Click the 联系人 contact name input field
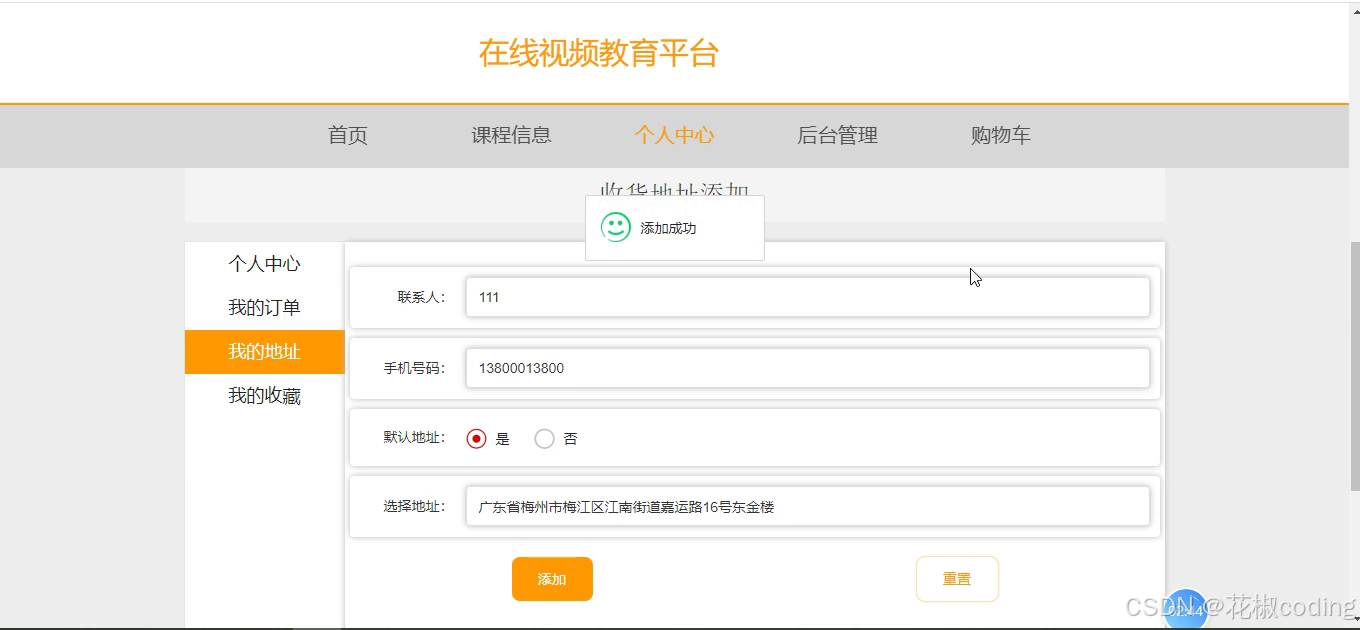This screenshot has width=1360, height=630. [808, 296]
